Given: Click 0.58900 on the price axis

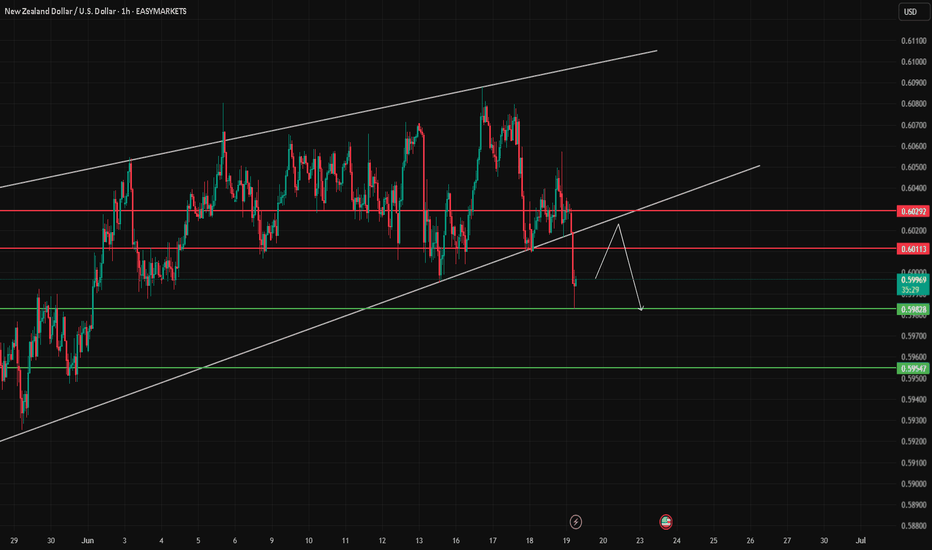Looking at the screenshot, I should point(914,505).
